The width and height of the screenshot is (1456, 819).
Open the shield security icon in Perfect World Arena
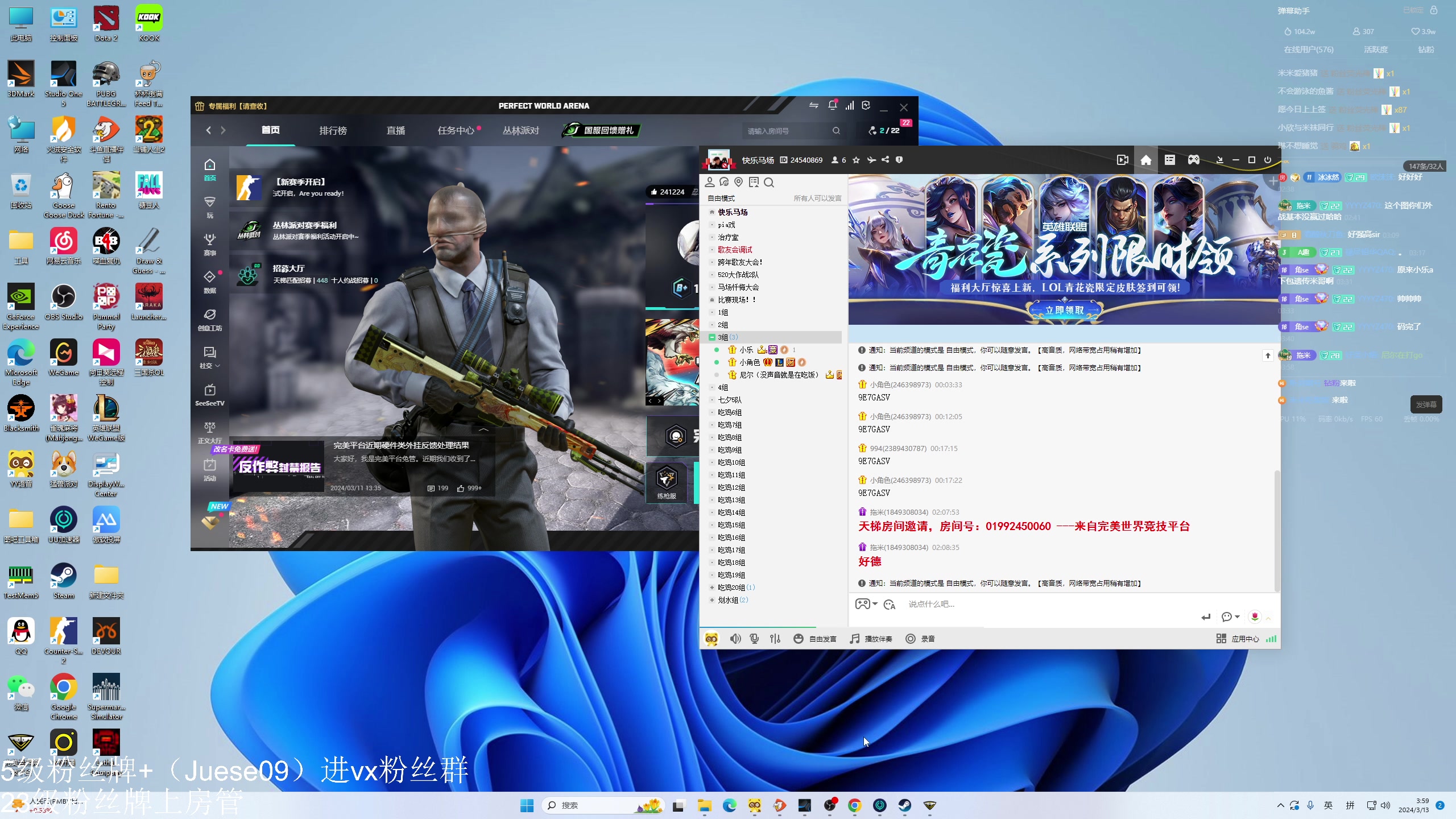coord(866,105)
